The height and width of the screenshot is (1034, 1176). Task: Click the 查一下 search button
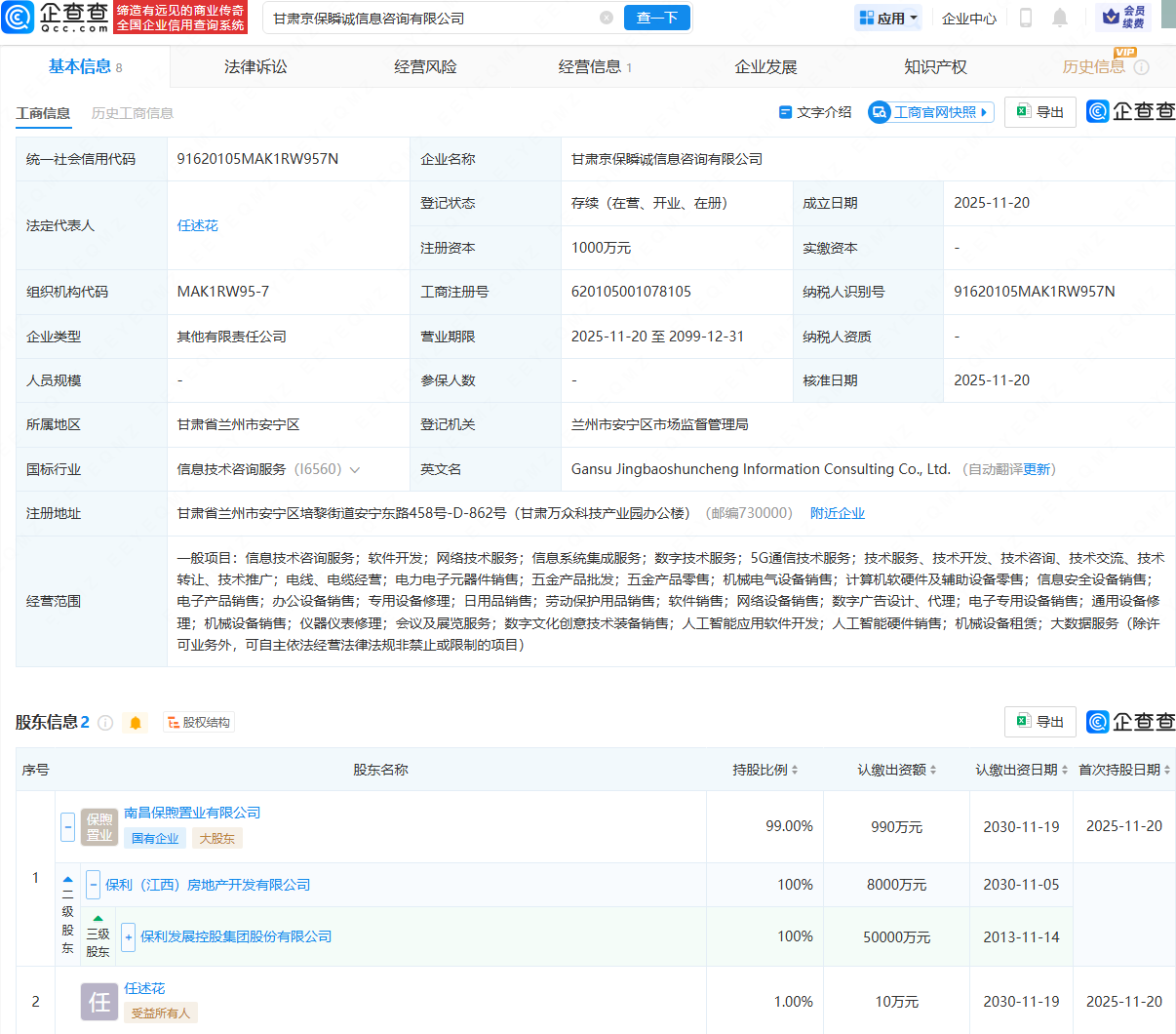656,18
